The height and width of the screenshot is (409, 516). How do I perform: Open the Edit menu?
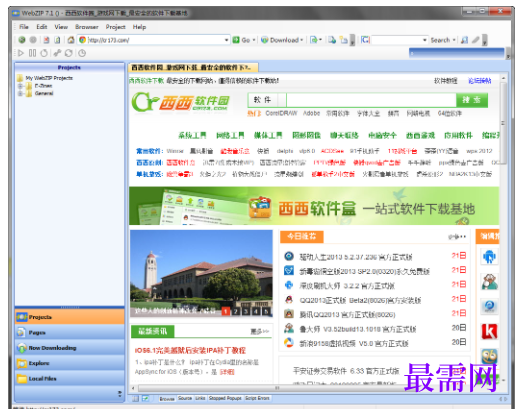pyautogui.click(x=42, y=27)
